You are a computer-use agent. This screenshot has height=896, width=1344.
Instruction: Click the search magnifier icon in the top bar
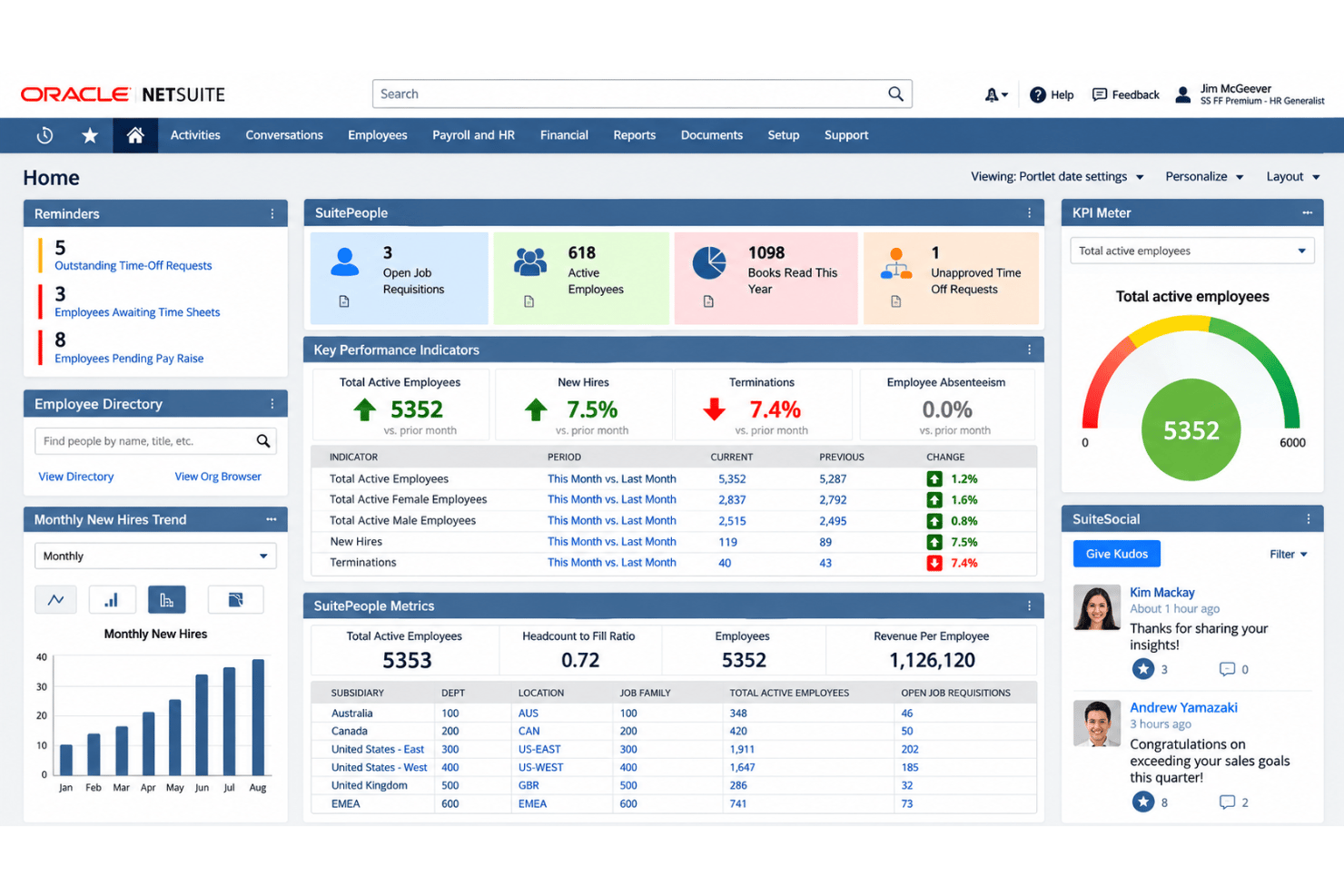click(x=895, y=94)
